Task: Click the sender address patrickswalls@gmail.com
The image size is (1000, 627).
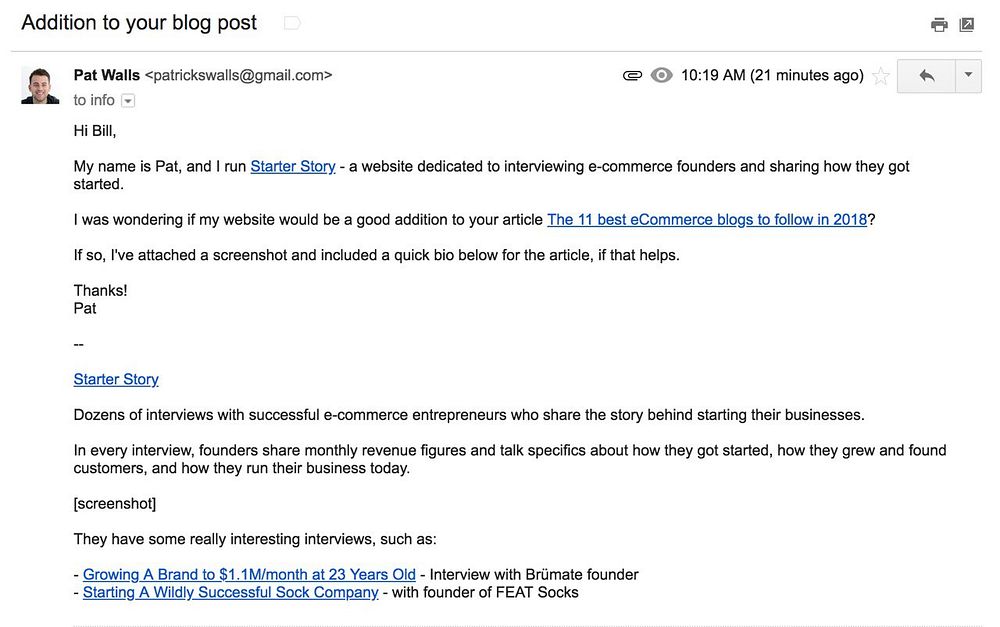Action: (238, 75)
